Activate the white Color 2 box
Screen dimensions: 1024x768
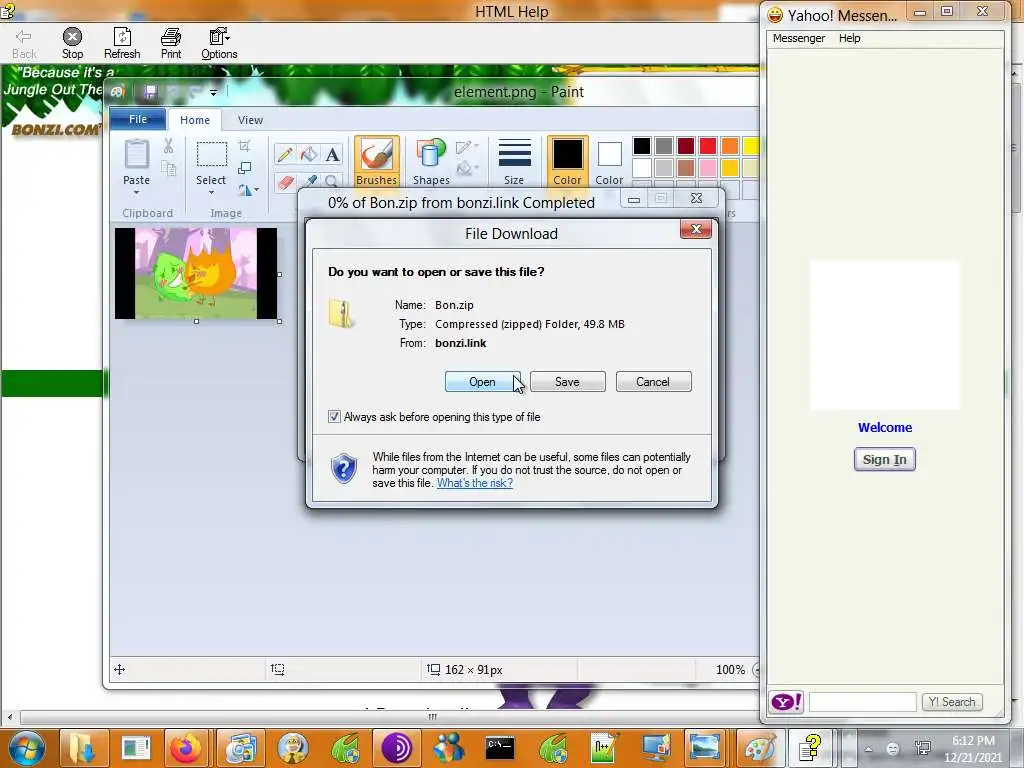609,161
